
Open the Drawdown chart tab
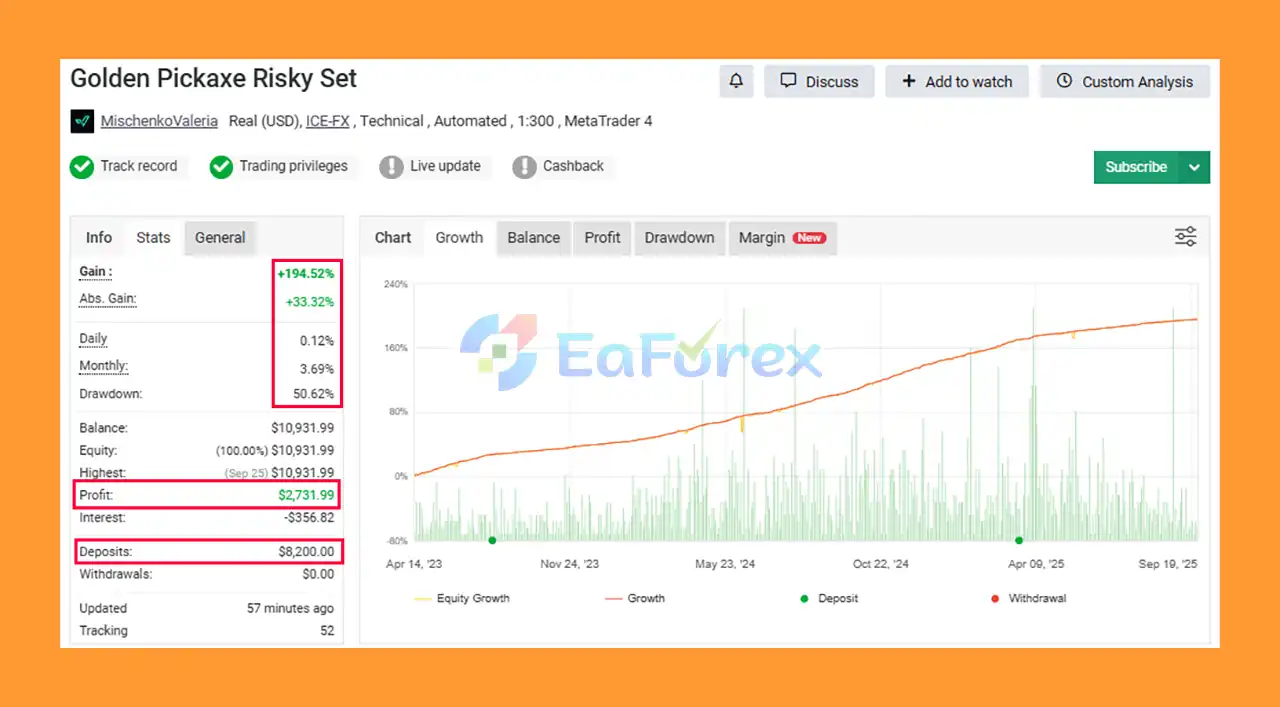(679, 238)
